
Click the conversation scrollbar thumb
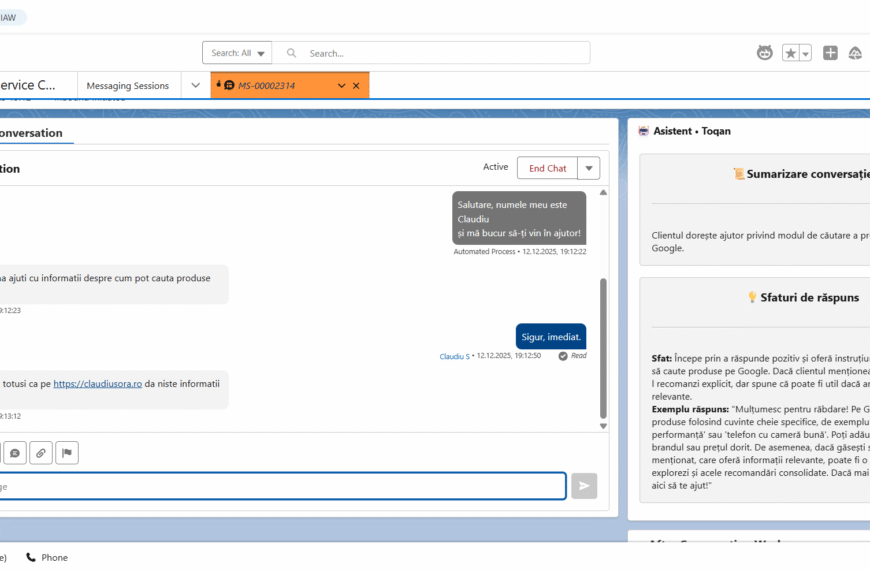tap(603, 348)
